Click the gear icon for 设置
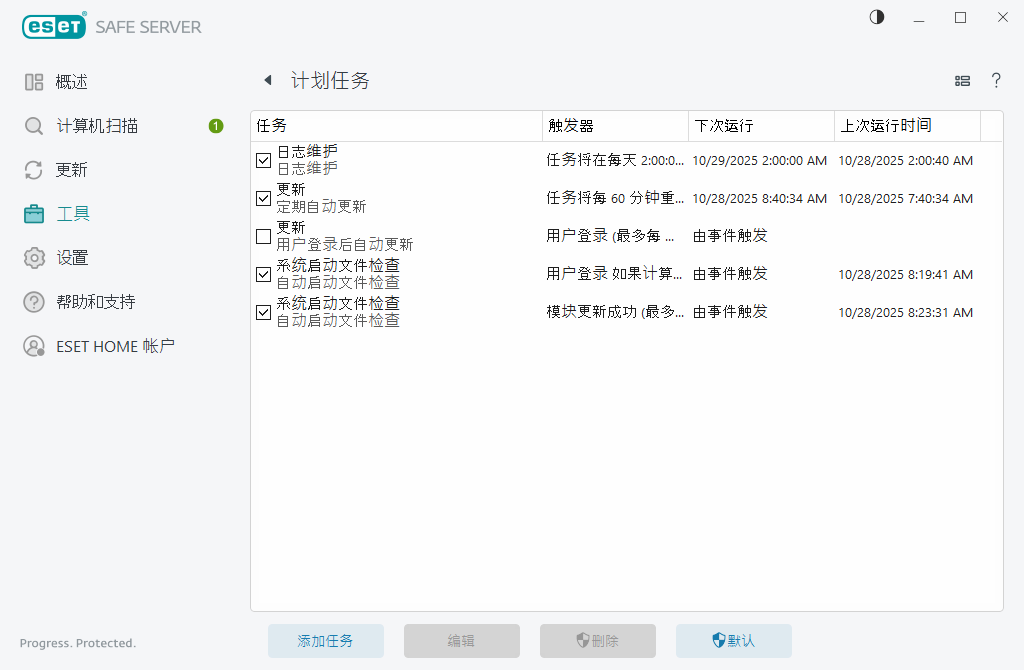 34,258
